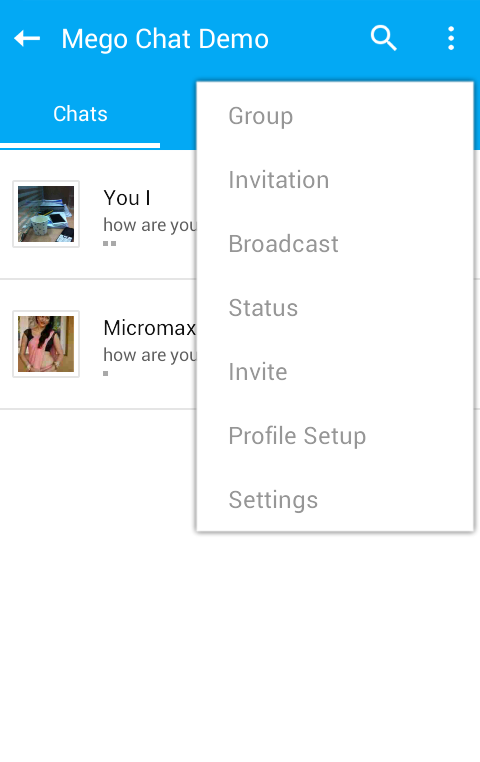Open the You I chat conversation
Screen dimensions: 480x762
[x=99, y=214]
